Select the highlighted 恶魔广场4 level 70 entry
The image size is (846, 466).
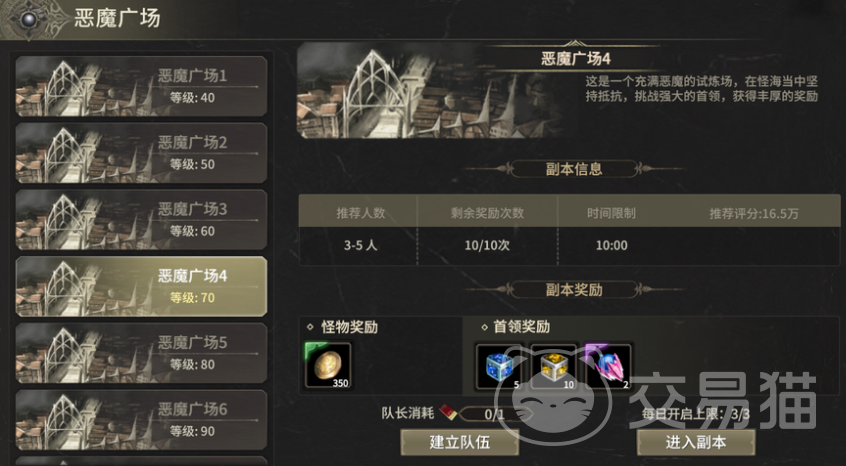141,286
